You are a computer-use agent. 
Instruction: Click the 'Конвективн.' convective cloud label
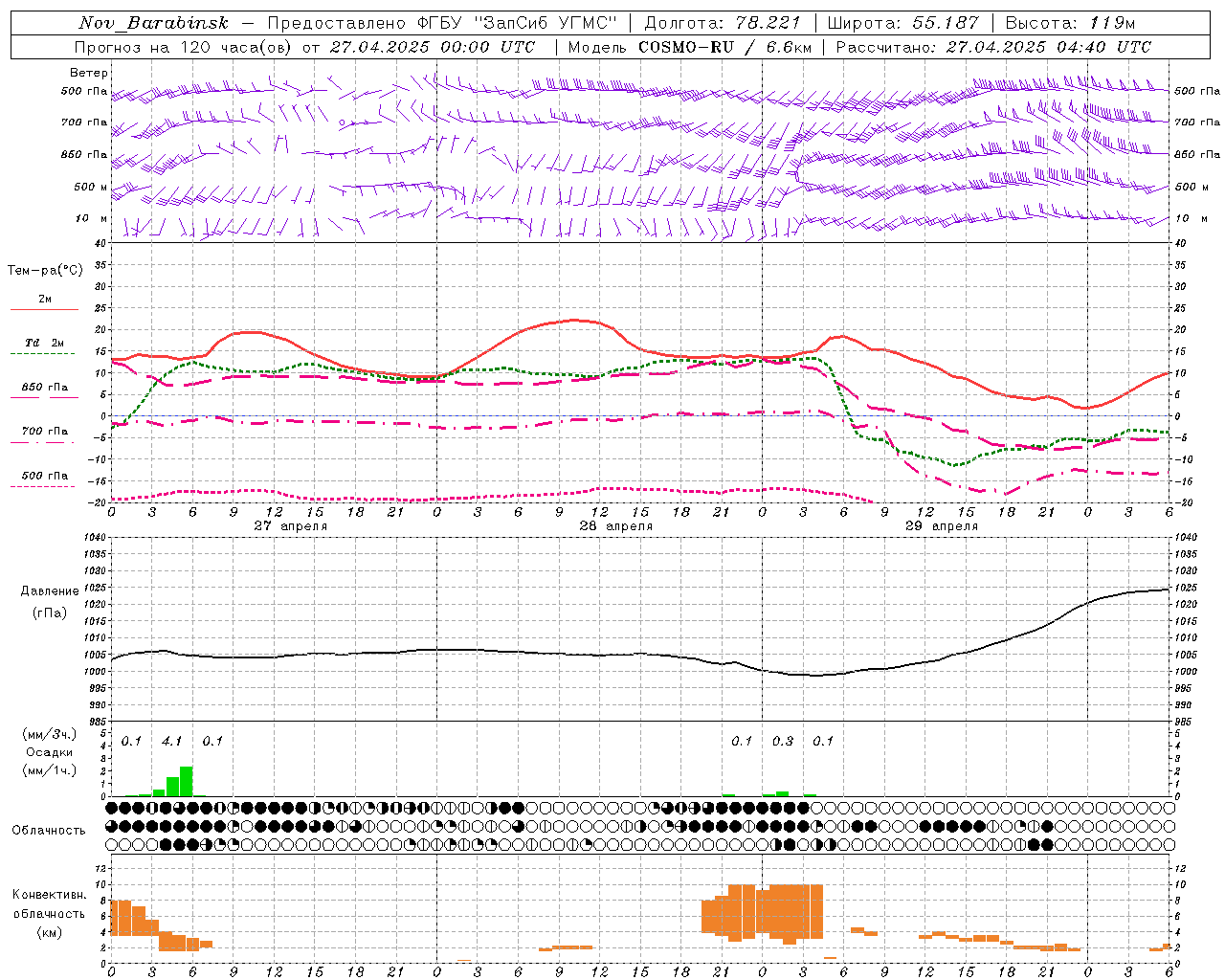click(x=50, y=895)
